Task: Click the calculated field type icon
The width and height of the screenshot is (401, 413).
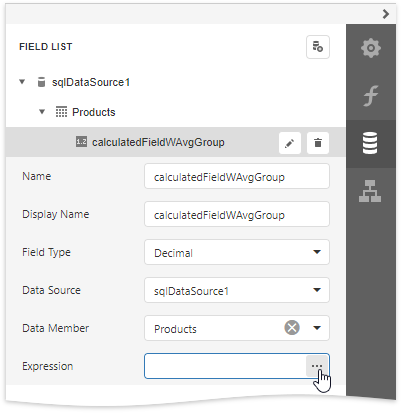Action: point(81,142)
